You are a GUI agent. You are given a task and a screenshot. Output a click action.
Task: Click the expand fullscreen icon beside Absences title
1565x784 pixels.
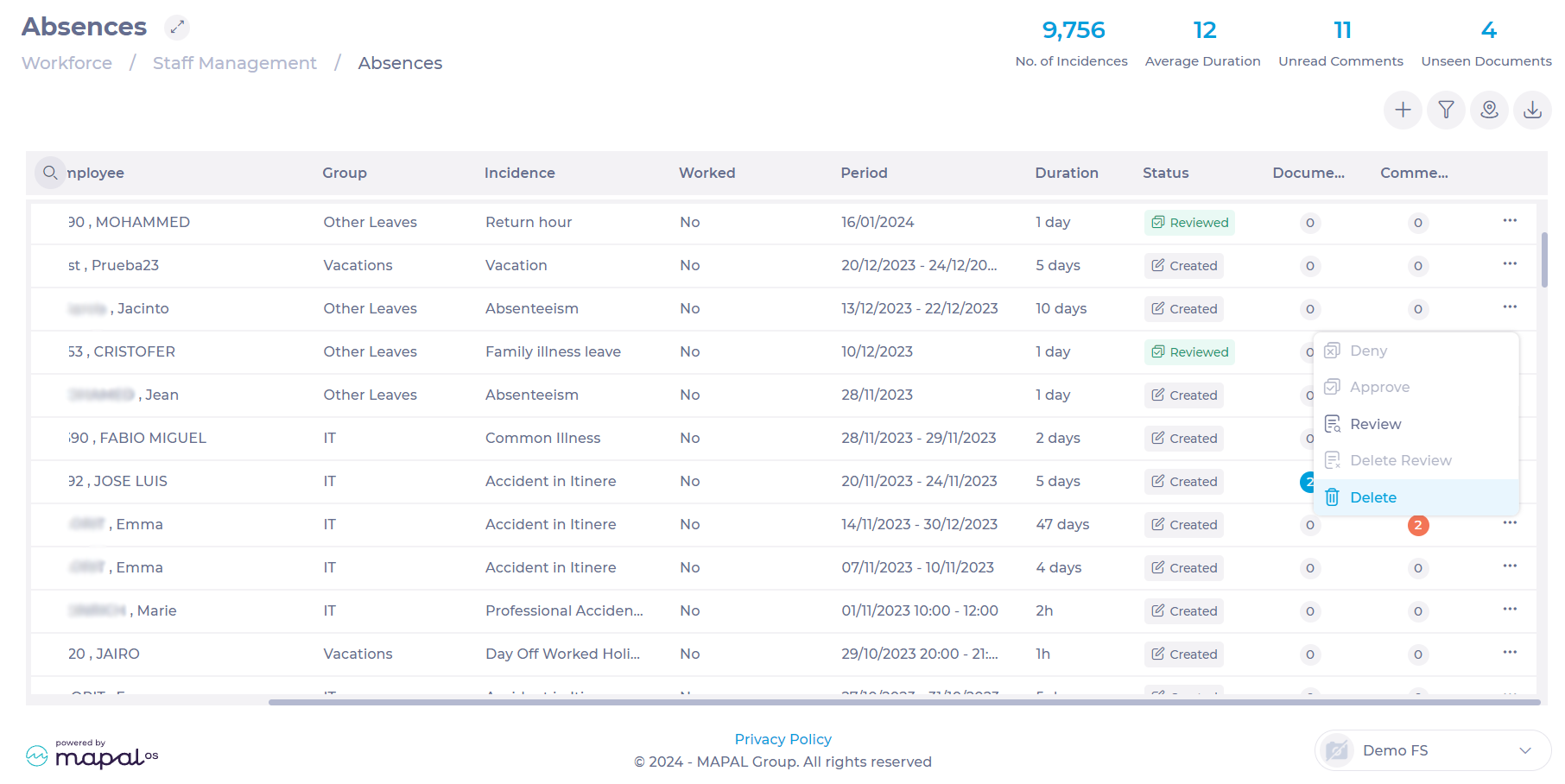point(177,27)
